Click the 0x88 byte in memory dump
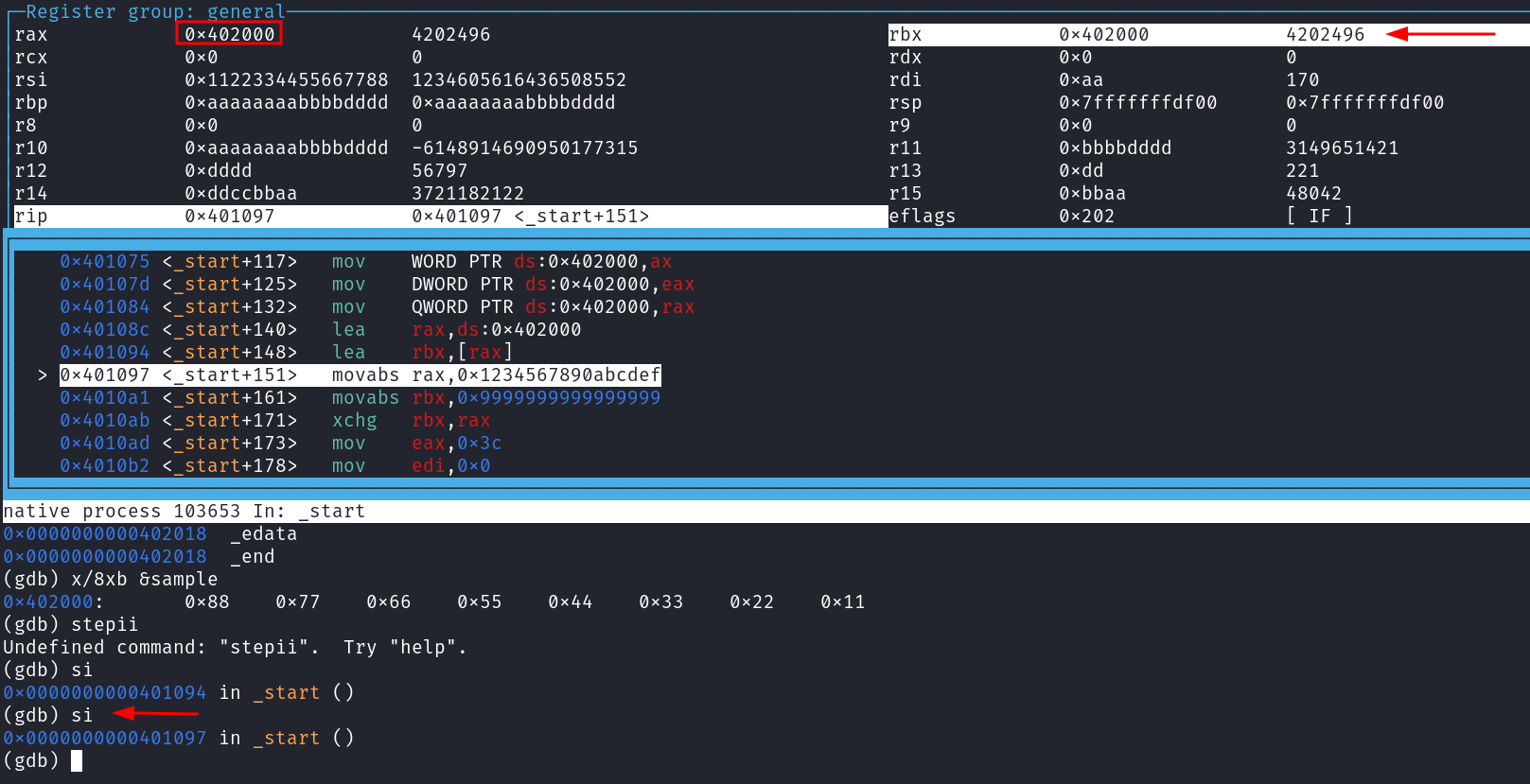The width and height of the screenshot is (1530, 784). [x=206, y=602]
